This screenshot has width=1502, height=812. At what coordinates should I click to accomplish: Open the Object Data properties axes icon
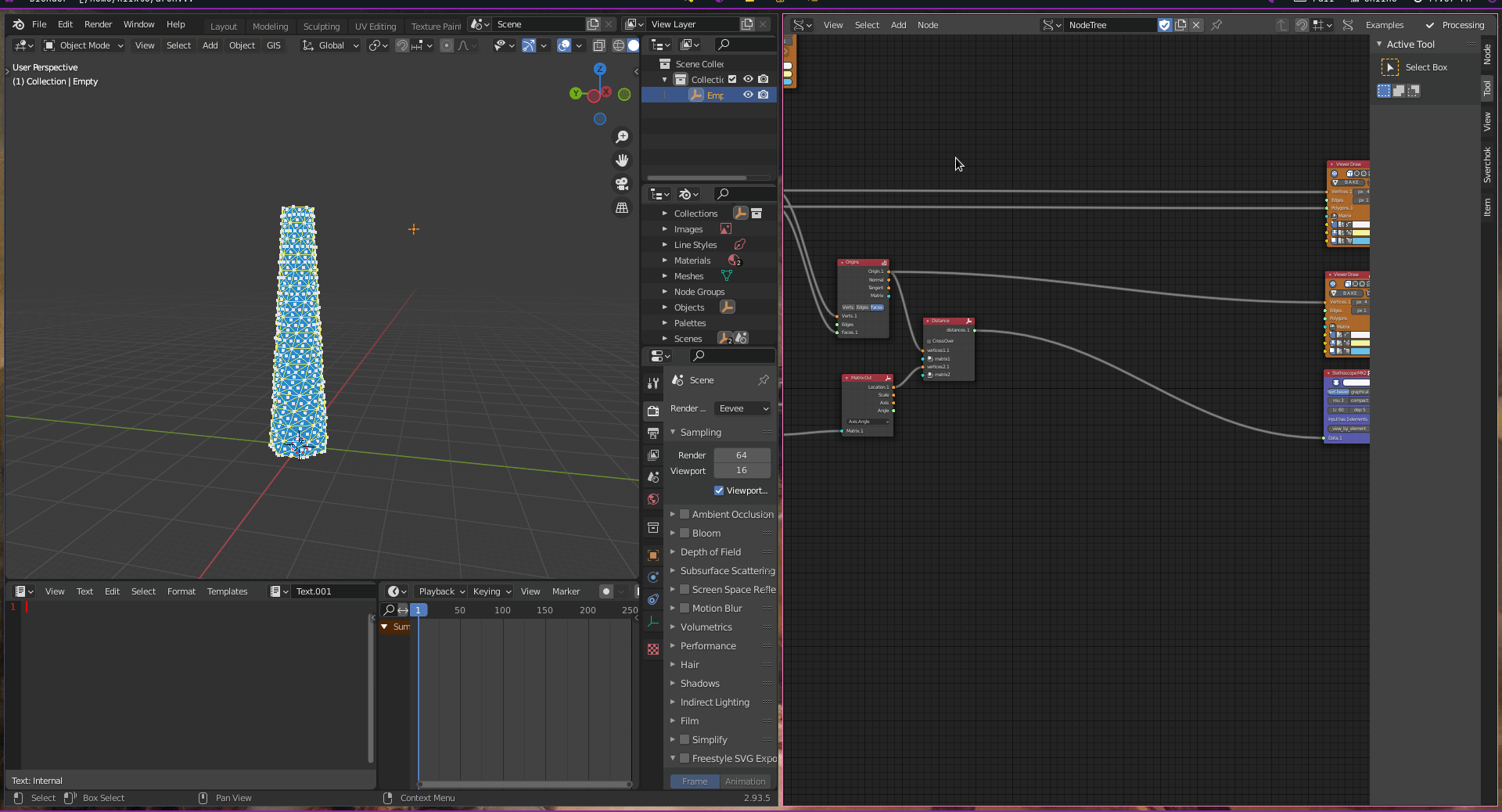click(653, 622)
